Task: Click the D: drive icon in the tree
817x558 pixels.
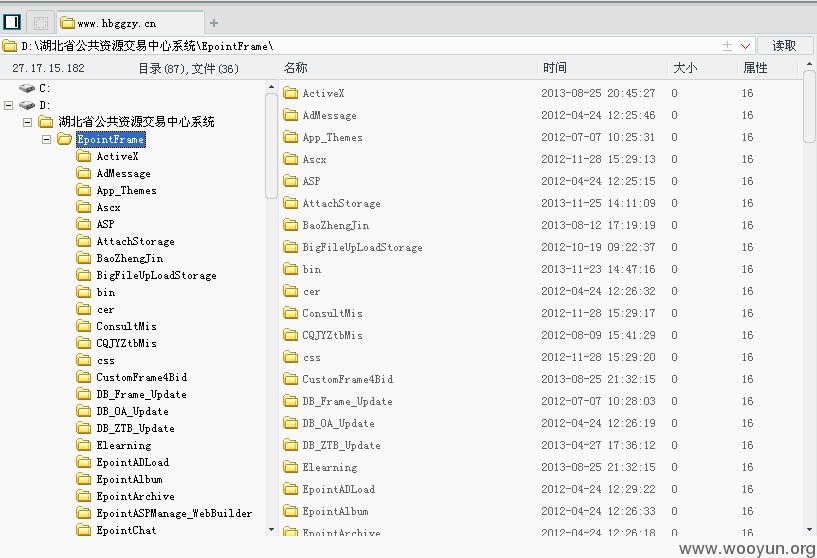Action: click(27, 105)
